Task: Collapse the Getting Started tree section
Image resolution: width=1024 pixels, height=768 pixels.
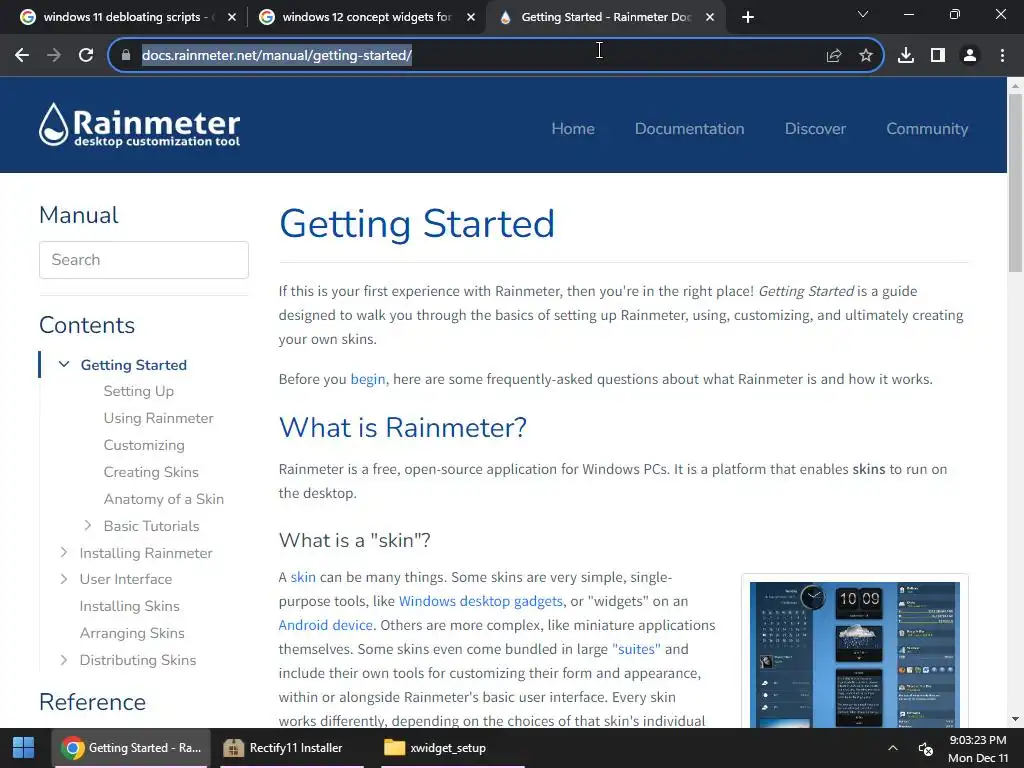Action: point(64,364)
